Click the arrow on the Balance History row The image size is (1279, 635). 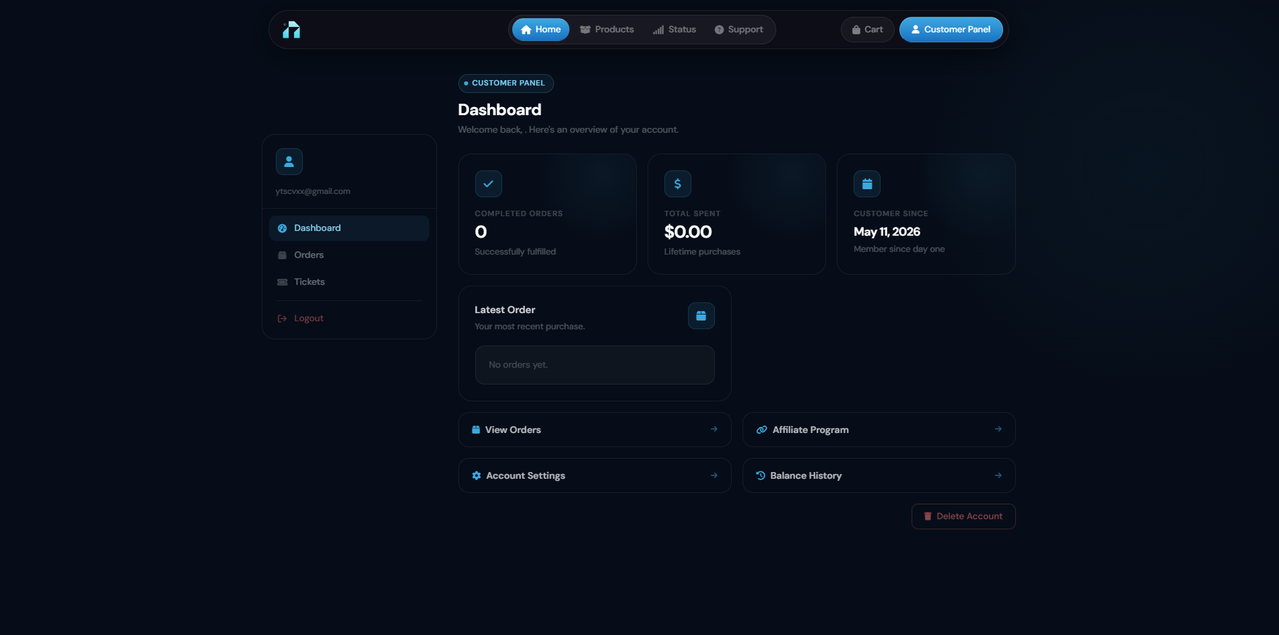tap(998, 475)
